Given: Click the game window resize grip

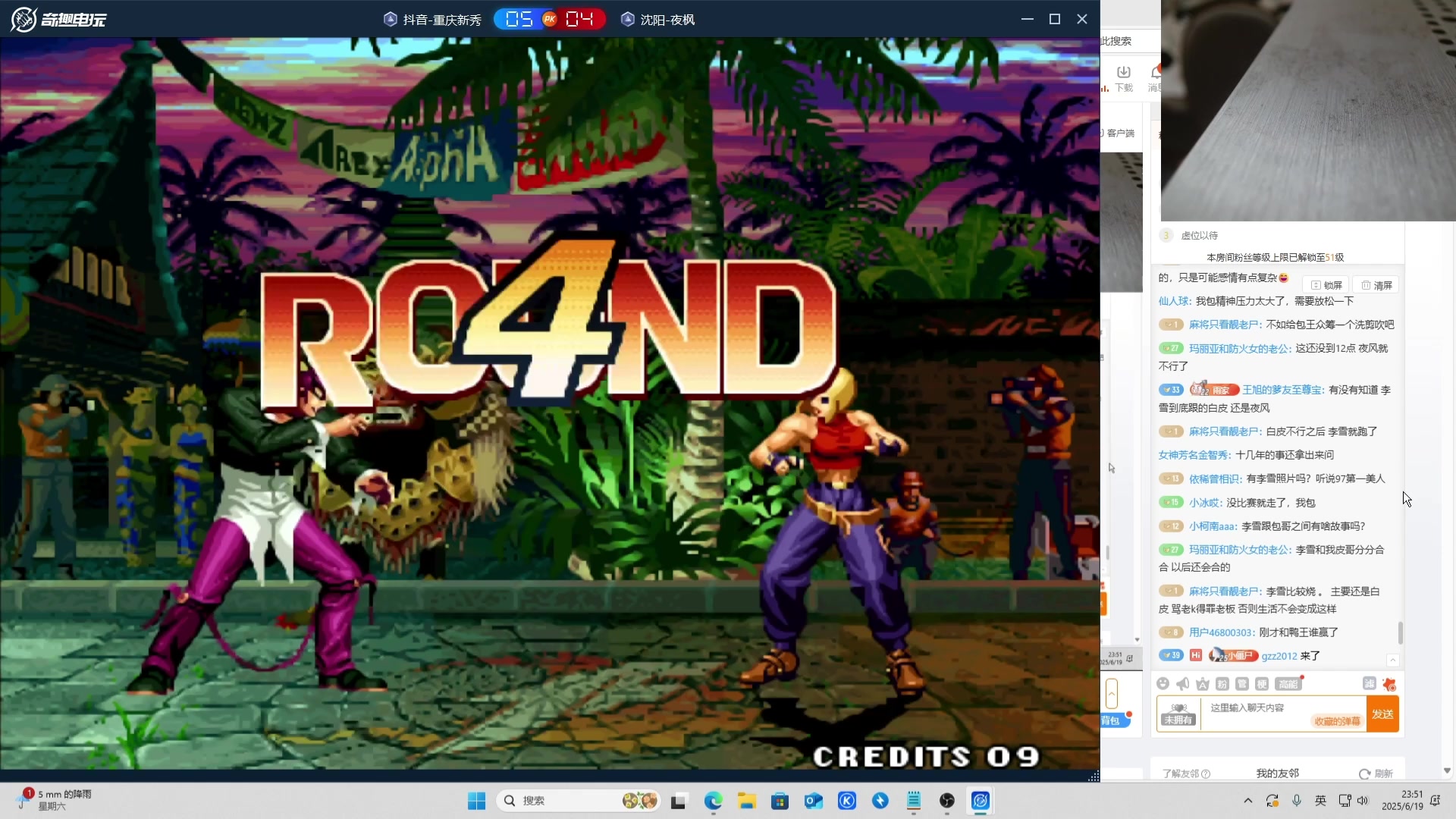Looking at the screenshot, I should click(1094, 776).
